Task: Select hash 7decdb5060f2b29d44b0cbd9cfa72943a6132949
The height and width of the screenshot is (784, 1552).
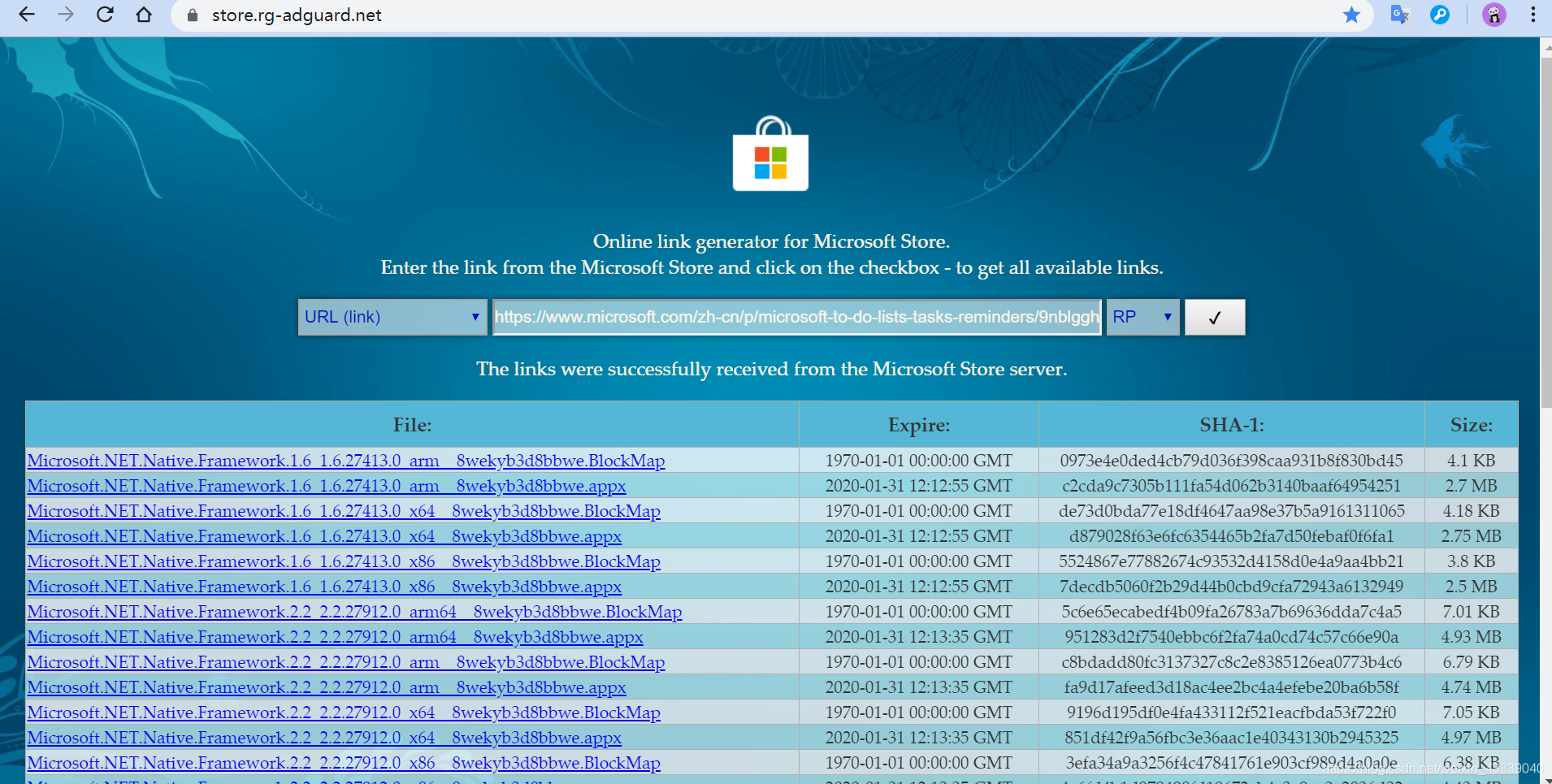Action: [x=1231, y=587]
